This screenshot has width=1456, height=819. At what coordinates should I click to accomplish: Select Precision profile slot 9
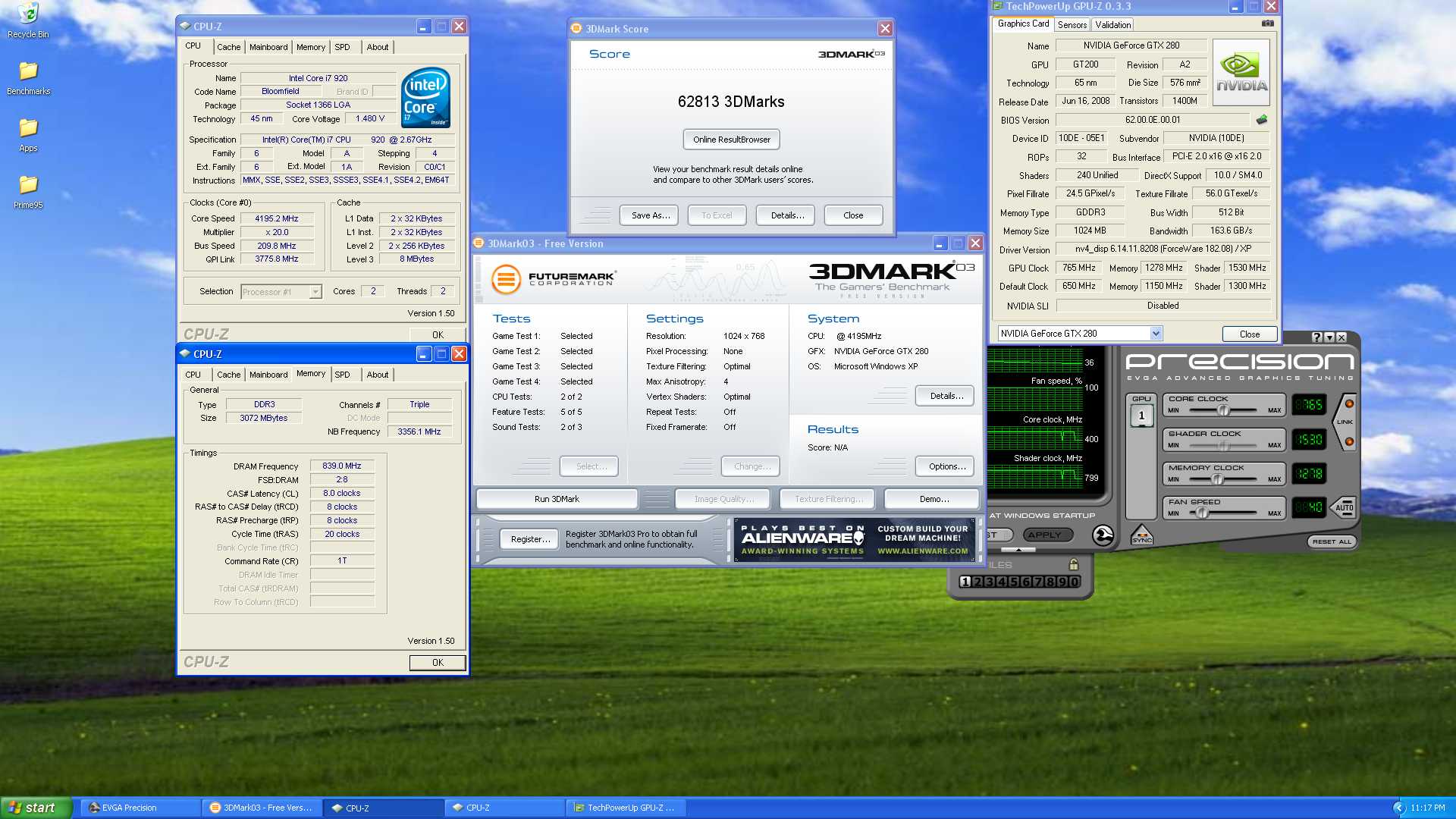1062,582
